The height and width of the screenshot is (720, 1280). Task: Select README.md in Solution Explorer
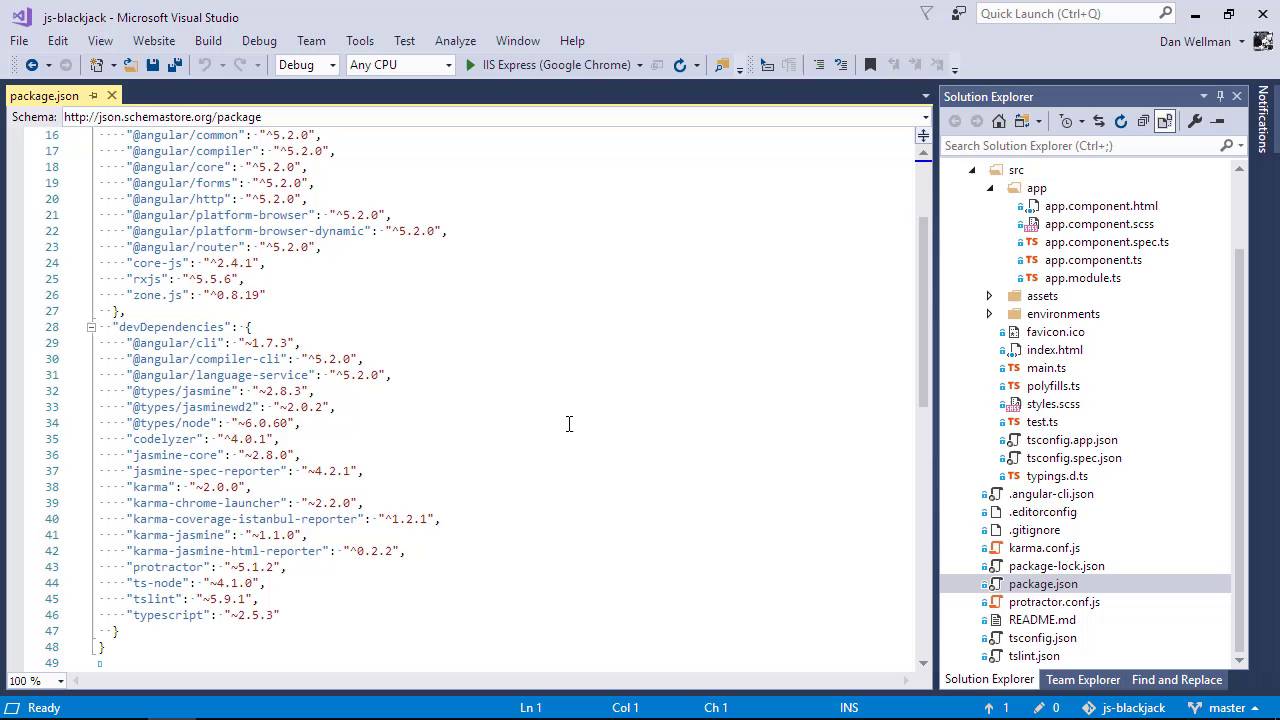click(1042, 620)
